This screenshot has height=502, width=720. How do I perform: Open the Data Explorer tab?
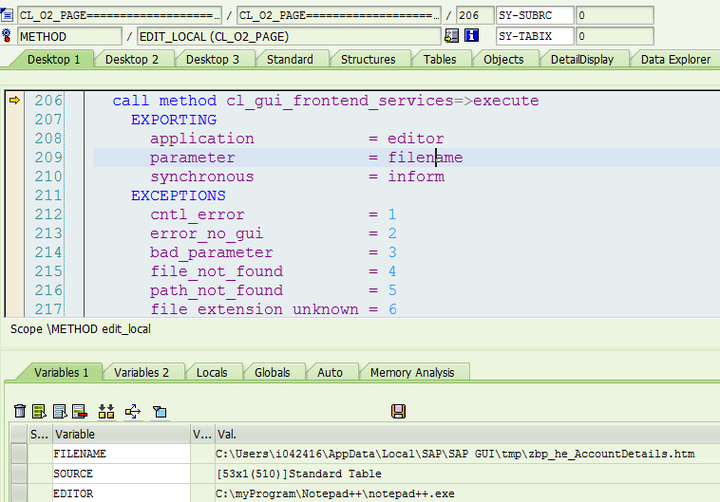[675, 59]
